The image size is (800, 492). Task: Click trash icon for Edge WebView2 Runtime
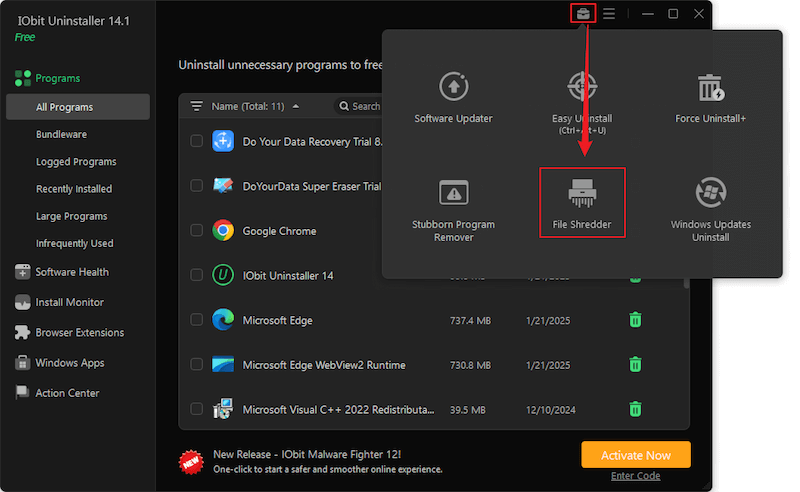[635, 364]
